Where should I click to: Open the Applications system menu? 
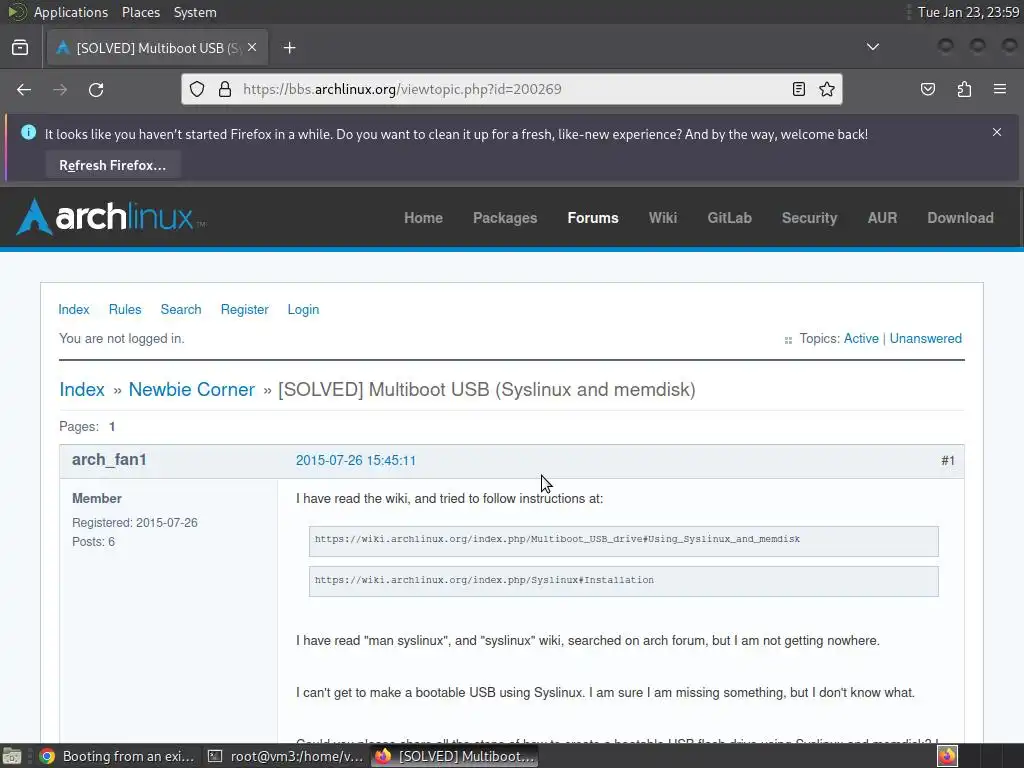[71, 12]
